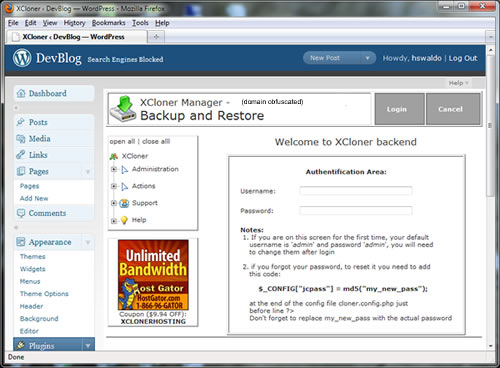Open the Bookmarks menu
Screen dimensions: 500x368
[109, 23]
